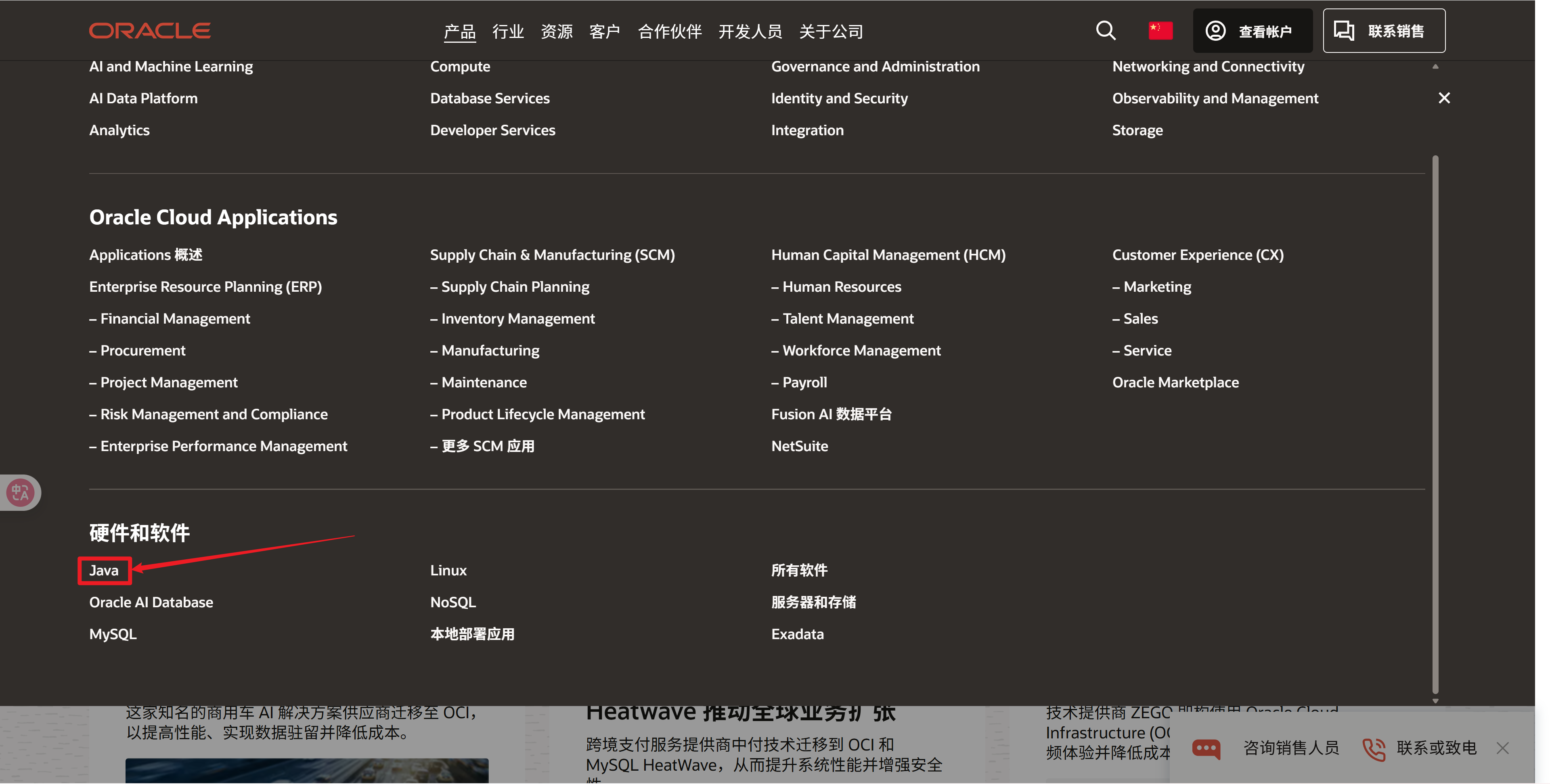Dismiss the sales contact bar

click(1502, 748)
